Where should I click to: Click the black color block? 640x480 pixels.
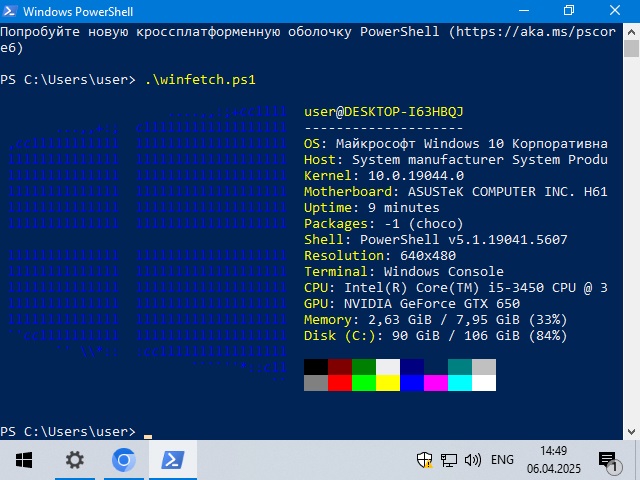(x=316, y=367)
